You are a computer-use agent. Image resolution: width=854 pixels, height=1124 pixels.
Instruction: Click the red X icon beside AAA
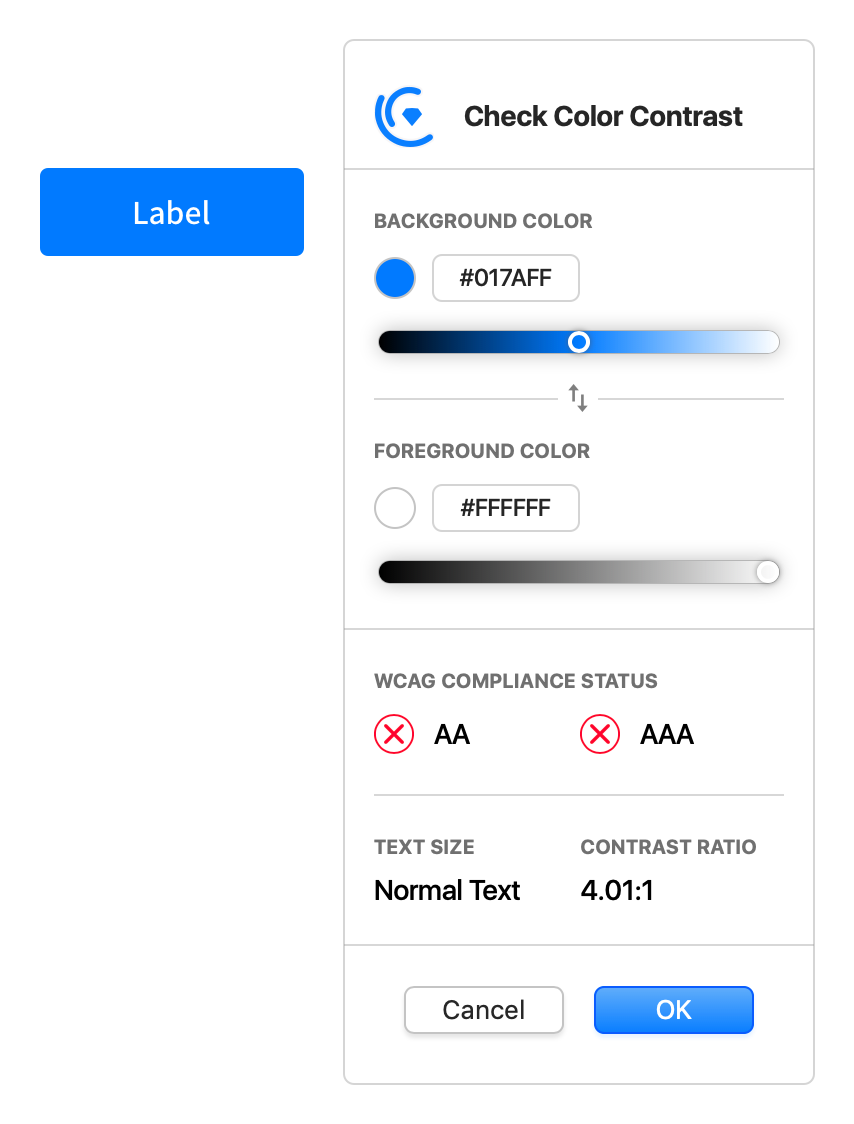click(x=600, y=734)
